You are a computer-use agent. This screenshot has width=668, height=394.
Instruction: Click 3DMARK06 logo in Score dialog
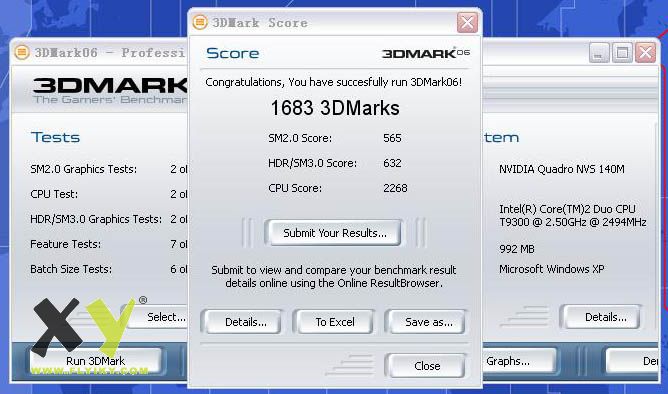pos(426,53)
